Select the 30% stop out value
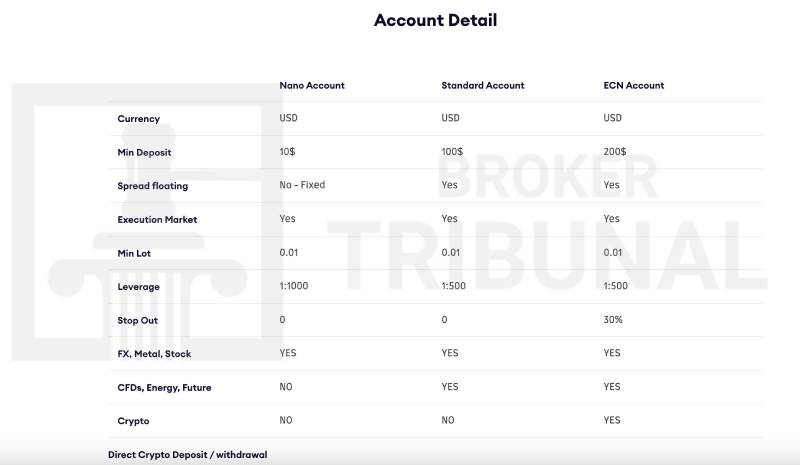 [613, 320]
